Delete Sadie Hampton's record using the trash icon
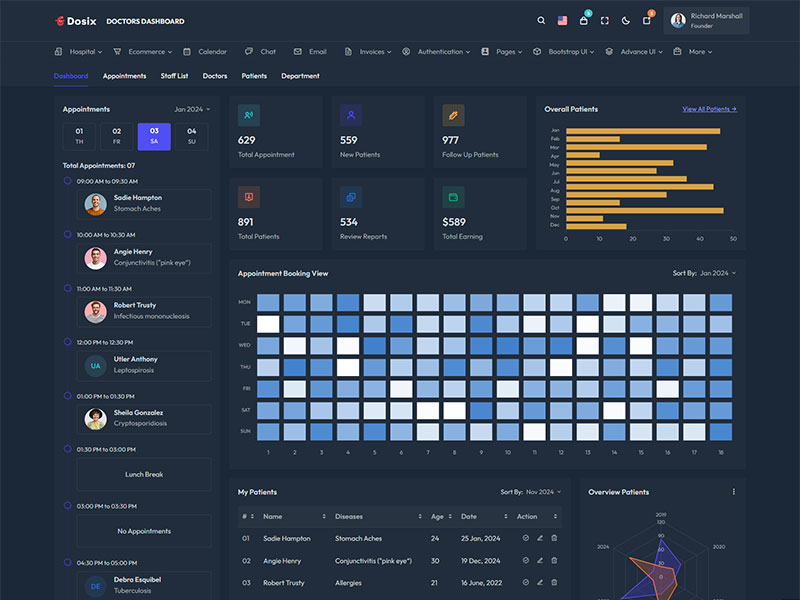 pos(554,538)
